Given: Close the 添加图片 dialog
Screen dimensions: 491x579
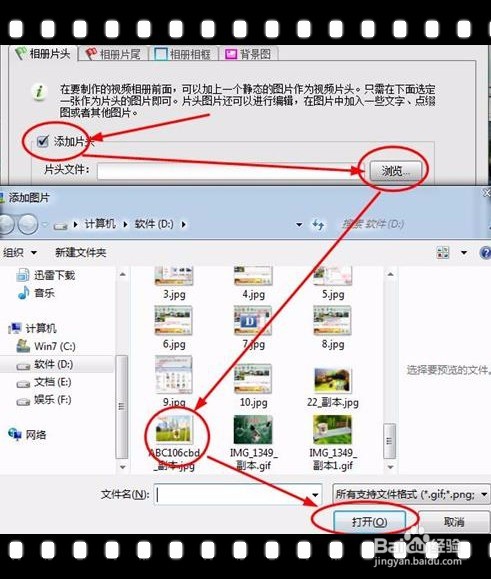Looking at the screenshot, I should click(x=487, y=193).
